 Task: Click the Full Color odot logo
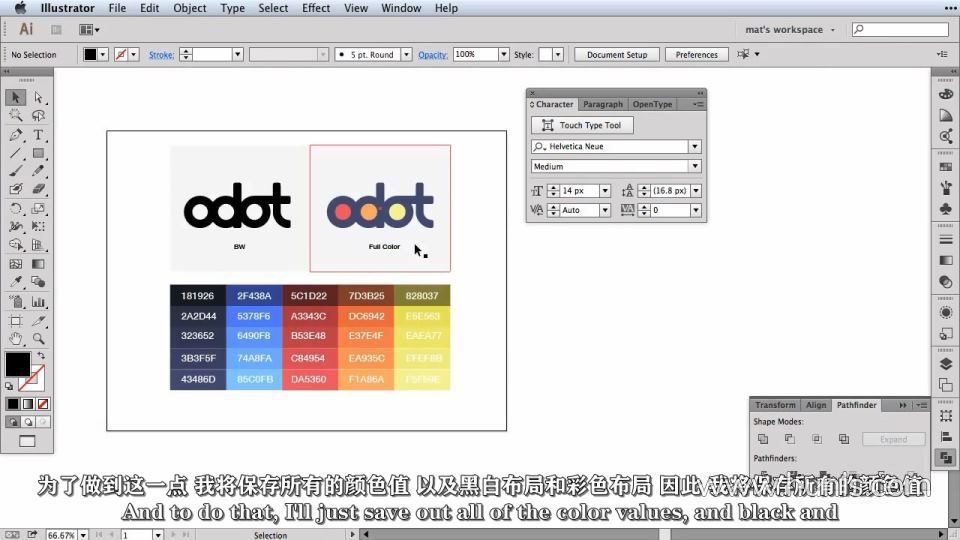(380, 206)
